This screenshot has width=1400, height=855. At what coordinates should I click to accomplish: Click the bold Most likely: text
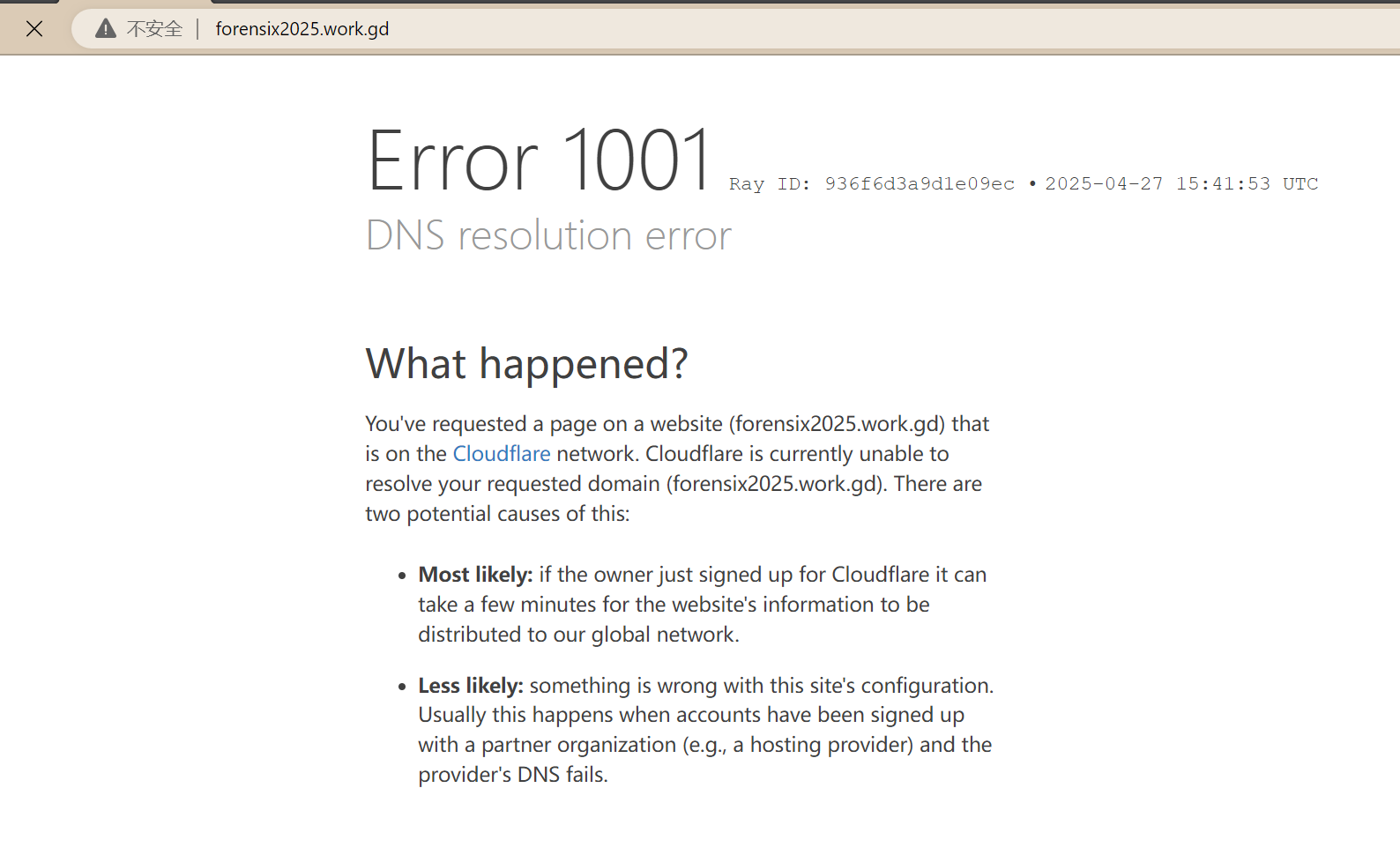(475, 575)
